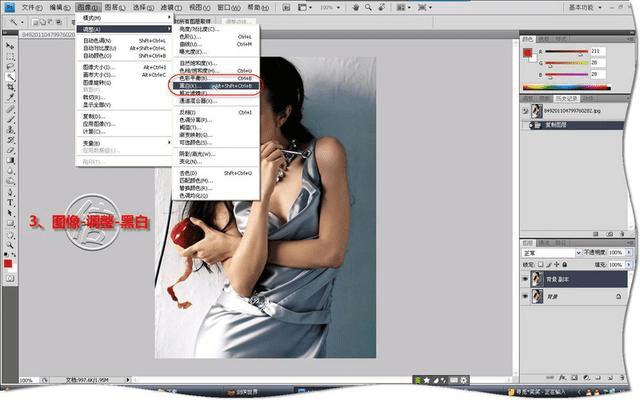Select the Zoom tool in toolbox
The image size is (640, 400).
tap(10, 245)
